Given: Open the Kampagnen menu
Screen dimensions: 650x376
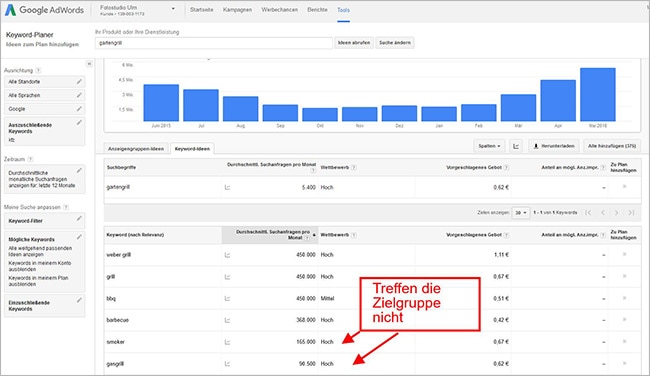Looking at the screenshot, I should [237, 10].
